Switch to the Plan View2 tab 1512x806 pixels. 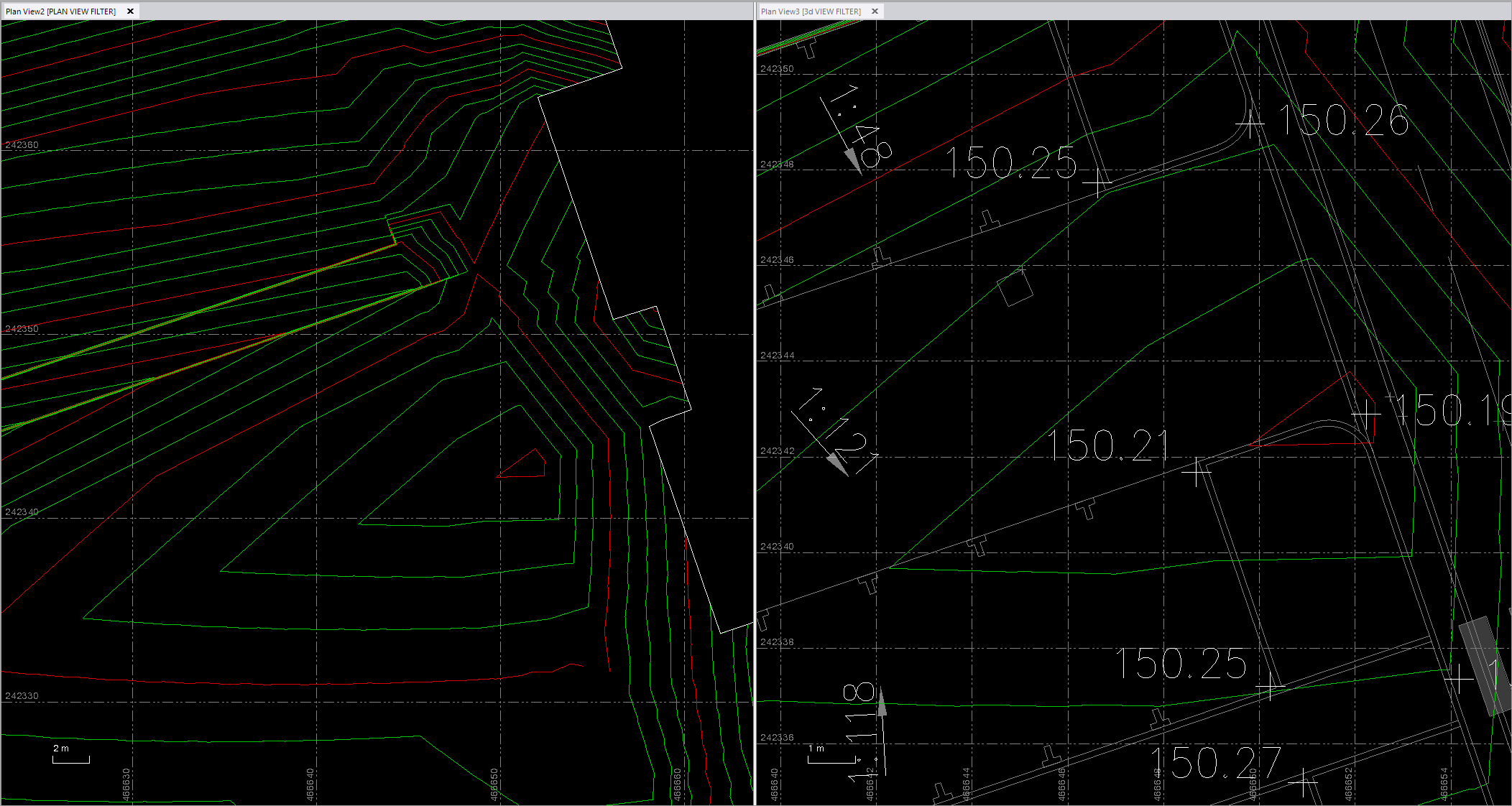click(x=60, y=11)
